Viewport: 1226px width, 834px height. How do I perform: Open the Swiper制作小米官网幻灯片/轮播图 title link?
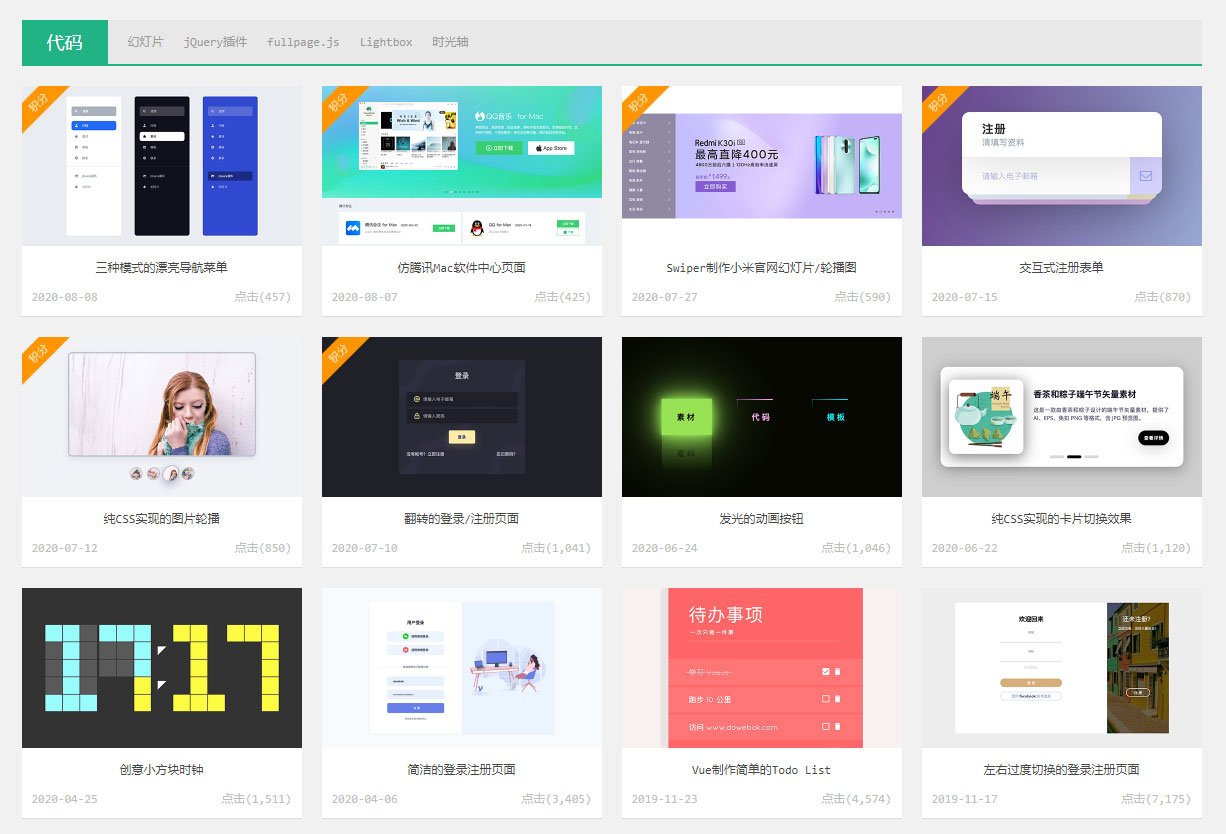tap(762, 267)
